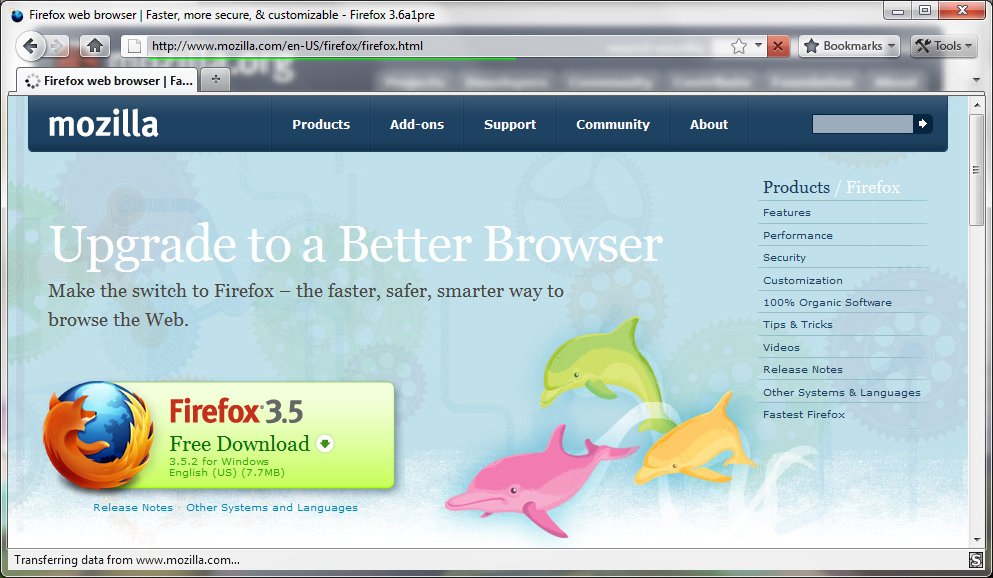
Task: Click the Transferring data status text
Action: 127,560
